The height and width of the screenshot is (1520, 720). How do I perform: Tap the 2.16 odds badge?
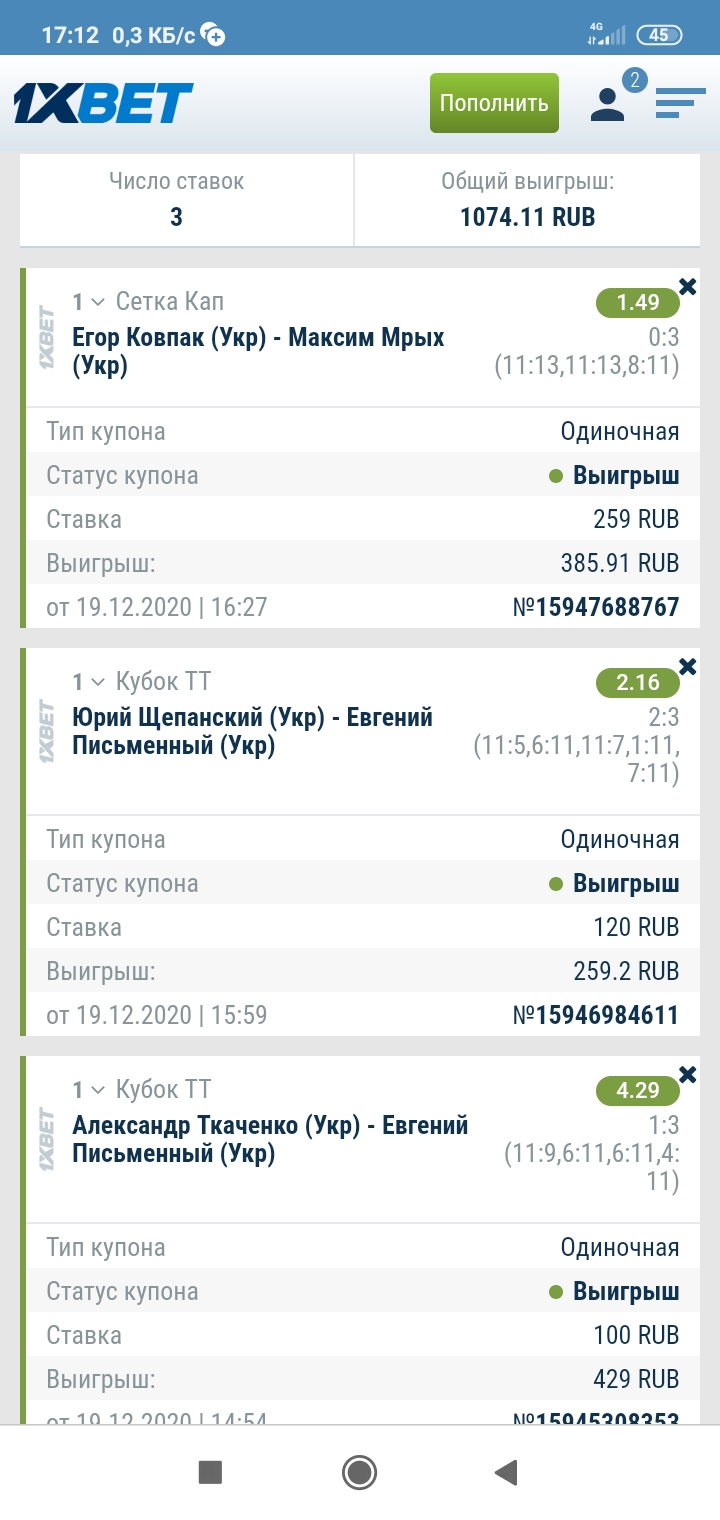click(637, 683)
